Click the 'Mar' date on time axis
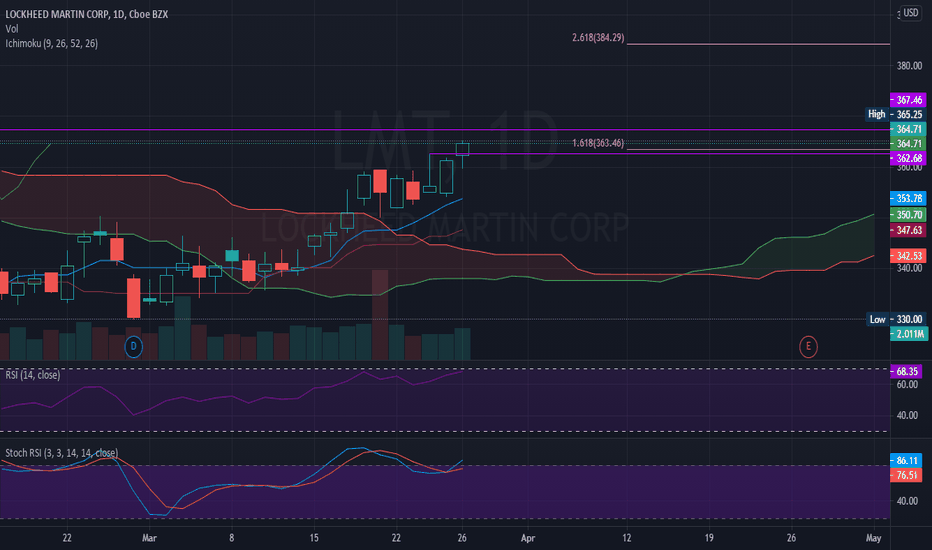Viewport: 932px width, 550px height. tap(149, 538)
